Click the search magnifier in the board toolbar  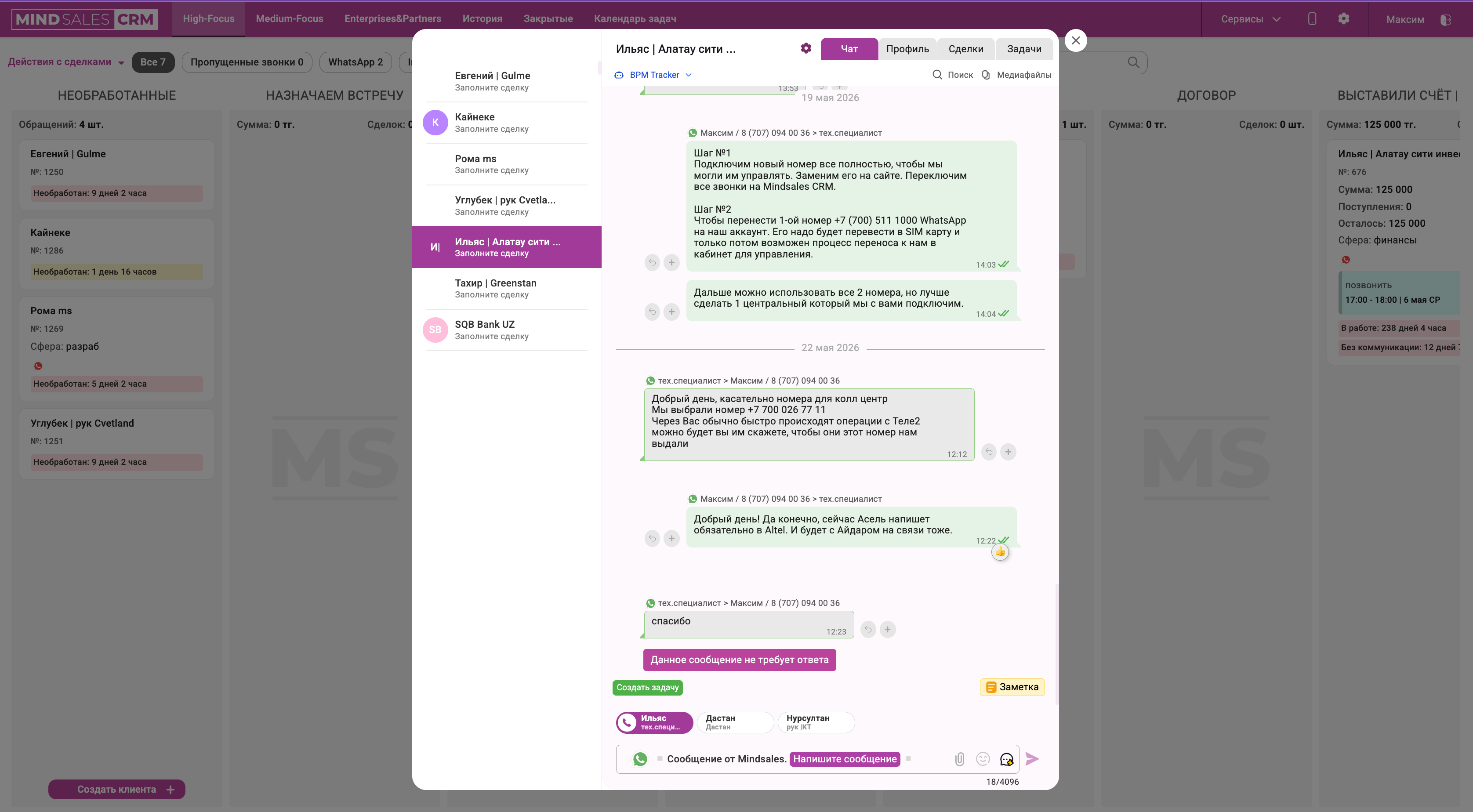point(1133,62)
